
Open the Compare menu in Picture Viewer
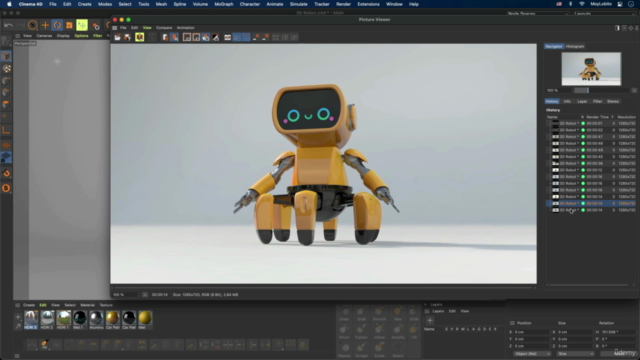[164, 28]
